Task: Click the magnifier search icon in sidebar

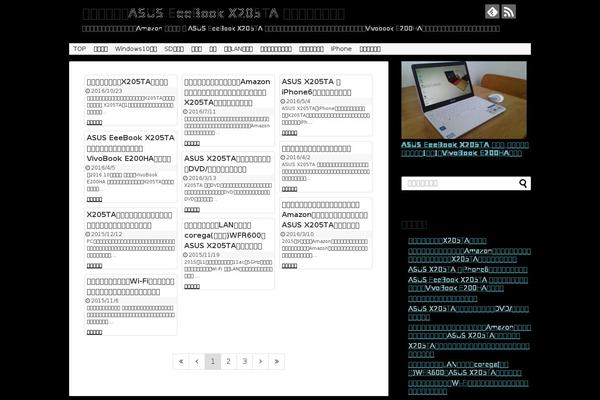Action: coord(523,183)
